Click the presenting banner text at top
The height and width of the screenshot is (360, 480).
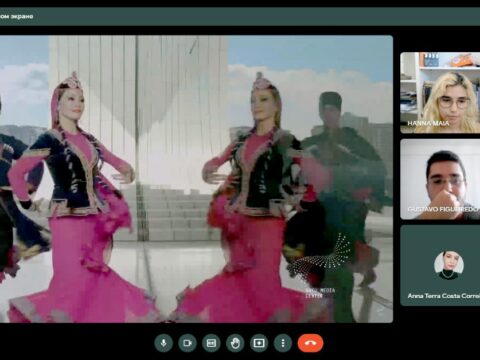pyautogui.click(x=17, y=16)
